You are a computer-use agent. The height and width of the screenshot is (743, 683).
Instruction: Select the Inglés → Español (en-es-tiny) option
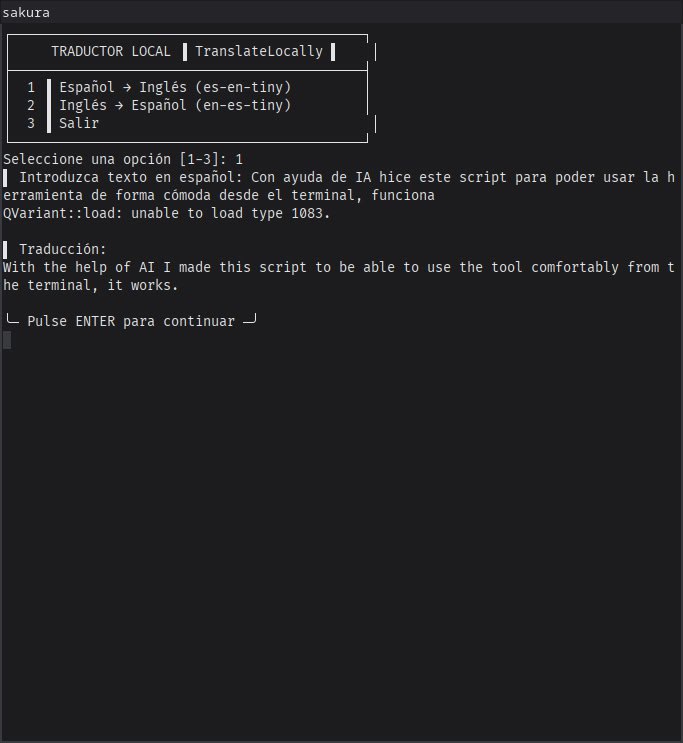pos(175,105)
